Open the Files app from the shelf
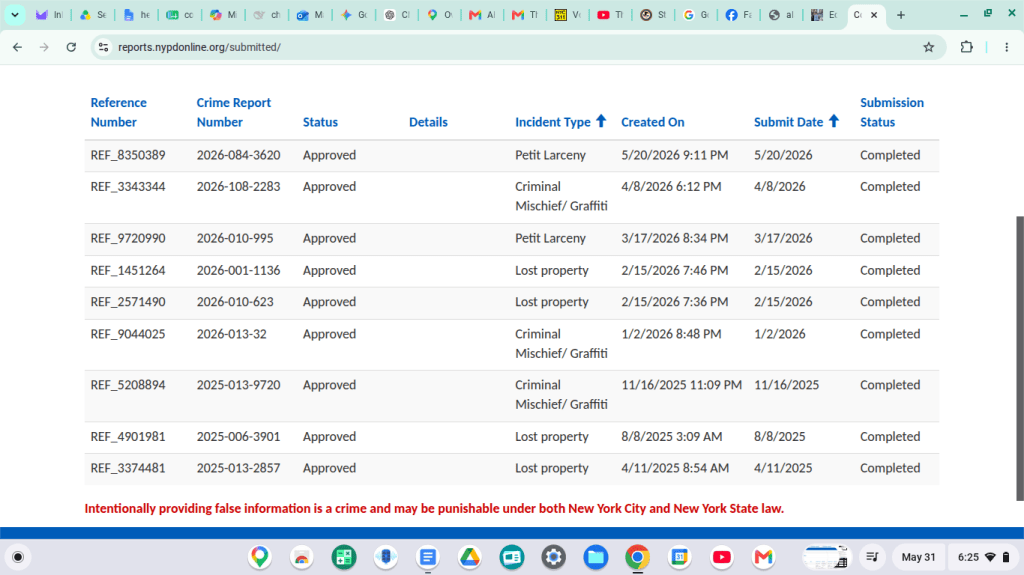Screen dimensions: 1024x575 (596, 557)
